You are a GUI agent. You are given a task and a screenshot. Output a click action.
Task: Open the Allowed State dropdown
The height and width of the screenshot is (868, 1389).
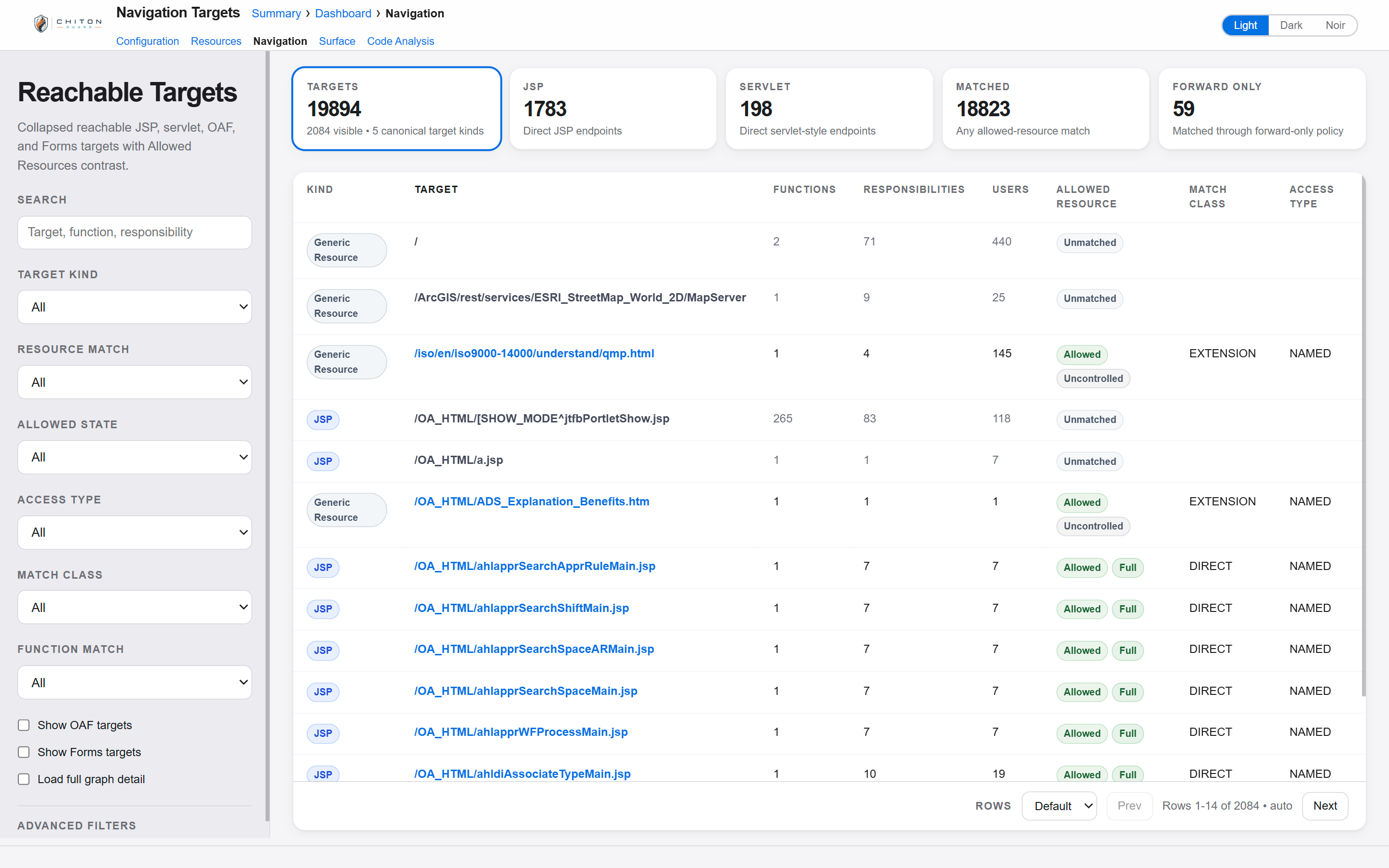135,458
